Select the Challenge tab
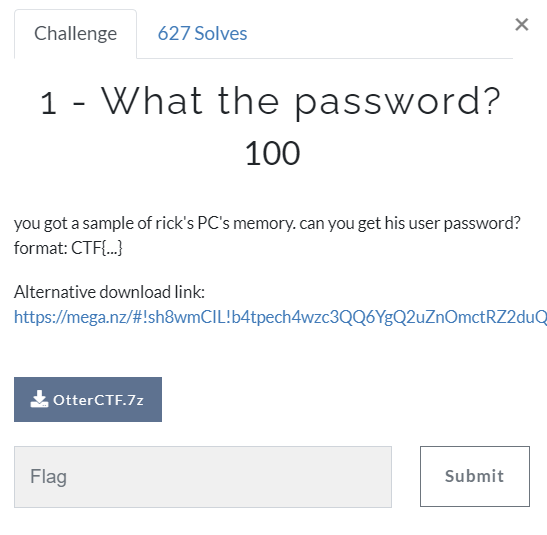Viewport: 547px width, 535px height. (x=75, y=34)
